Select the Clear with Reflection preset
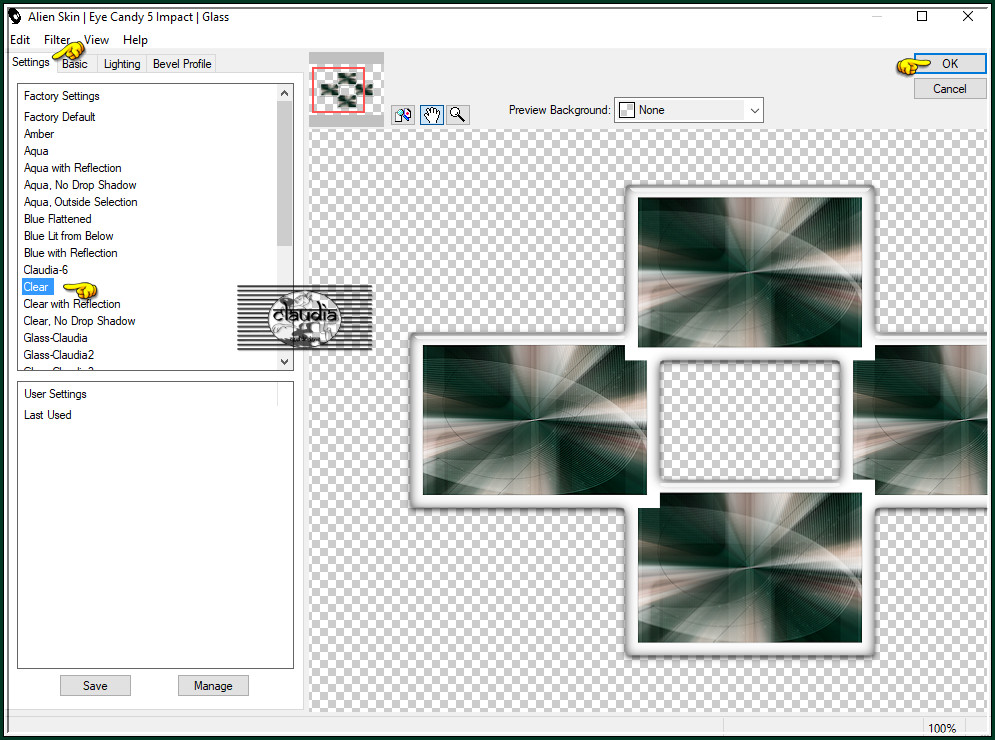The image size is (995, 740). point(72,304)
